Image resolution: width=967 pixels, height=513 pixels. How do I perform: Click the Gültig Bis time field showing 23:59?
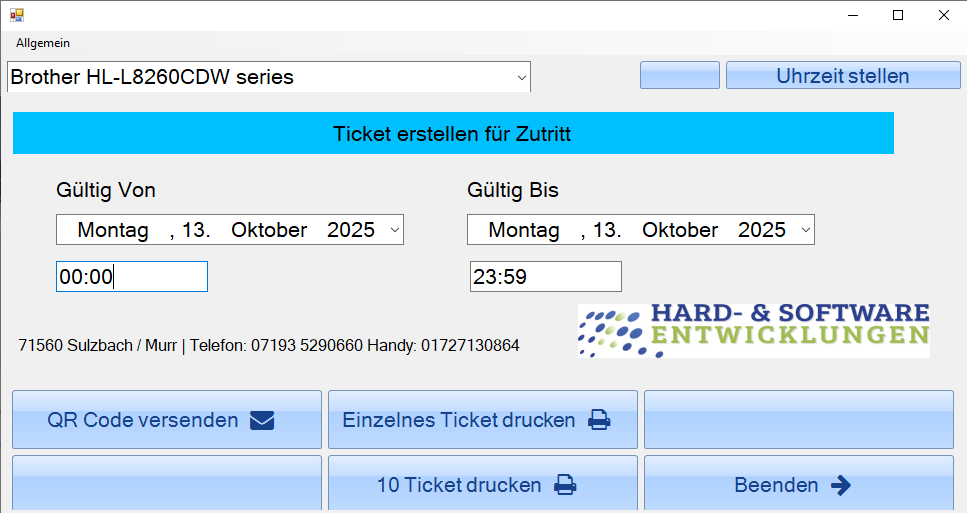click(x=545, y=277)
